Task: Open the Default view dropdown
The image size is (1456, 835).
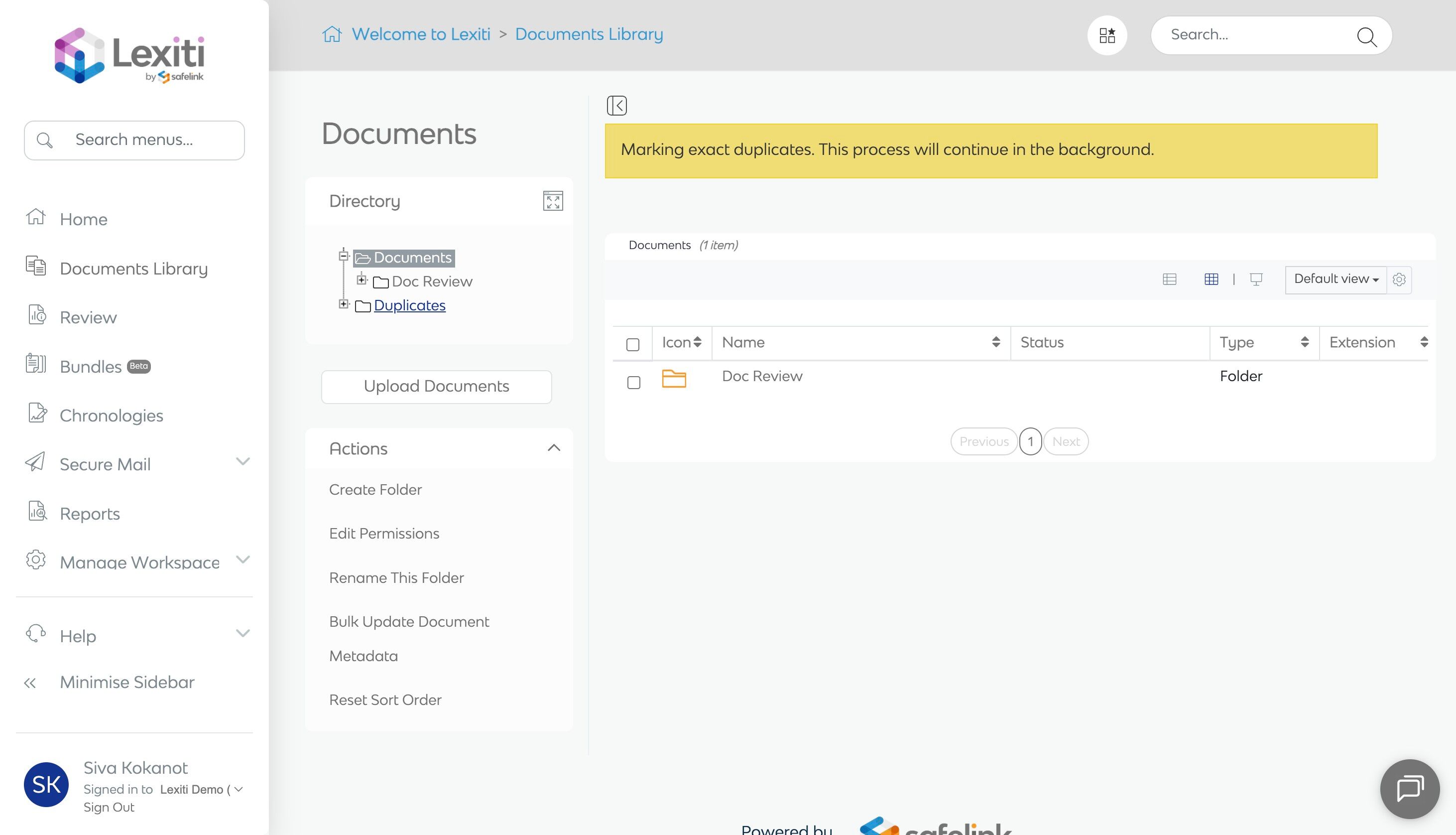Action: 1335,279
